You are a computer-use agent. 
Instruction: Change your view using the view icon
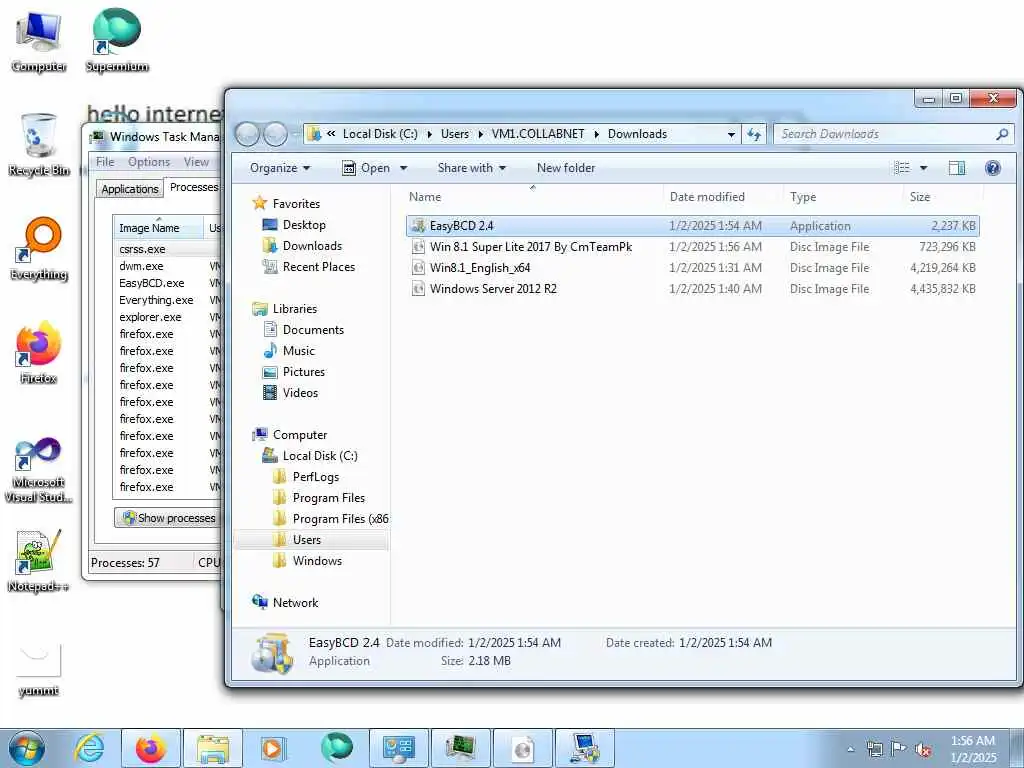(x=902, y=168)
